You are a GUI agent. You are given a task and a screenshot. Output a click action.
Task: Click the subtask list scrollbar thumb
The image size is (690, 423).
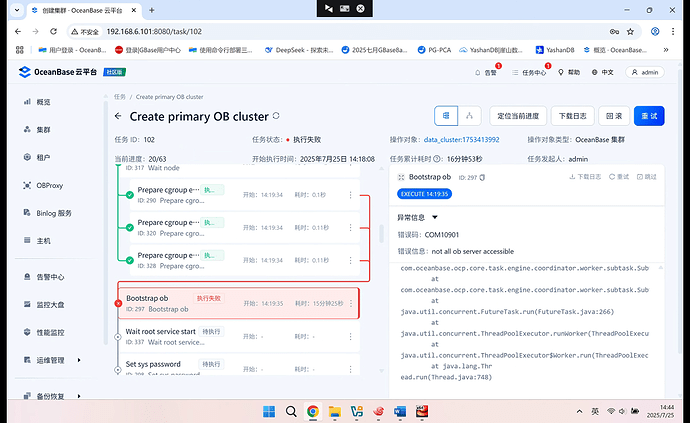381,233
